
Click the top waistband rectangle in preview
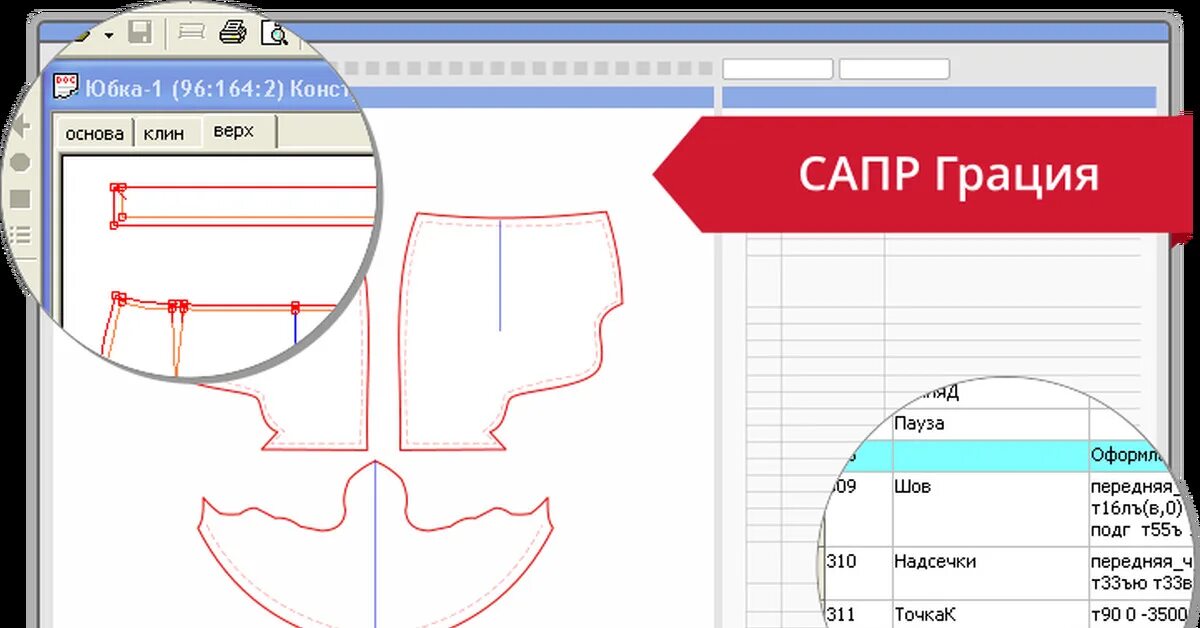pos(246,207)
